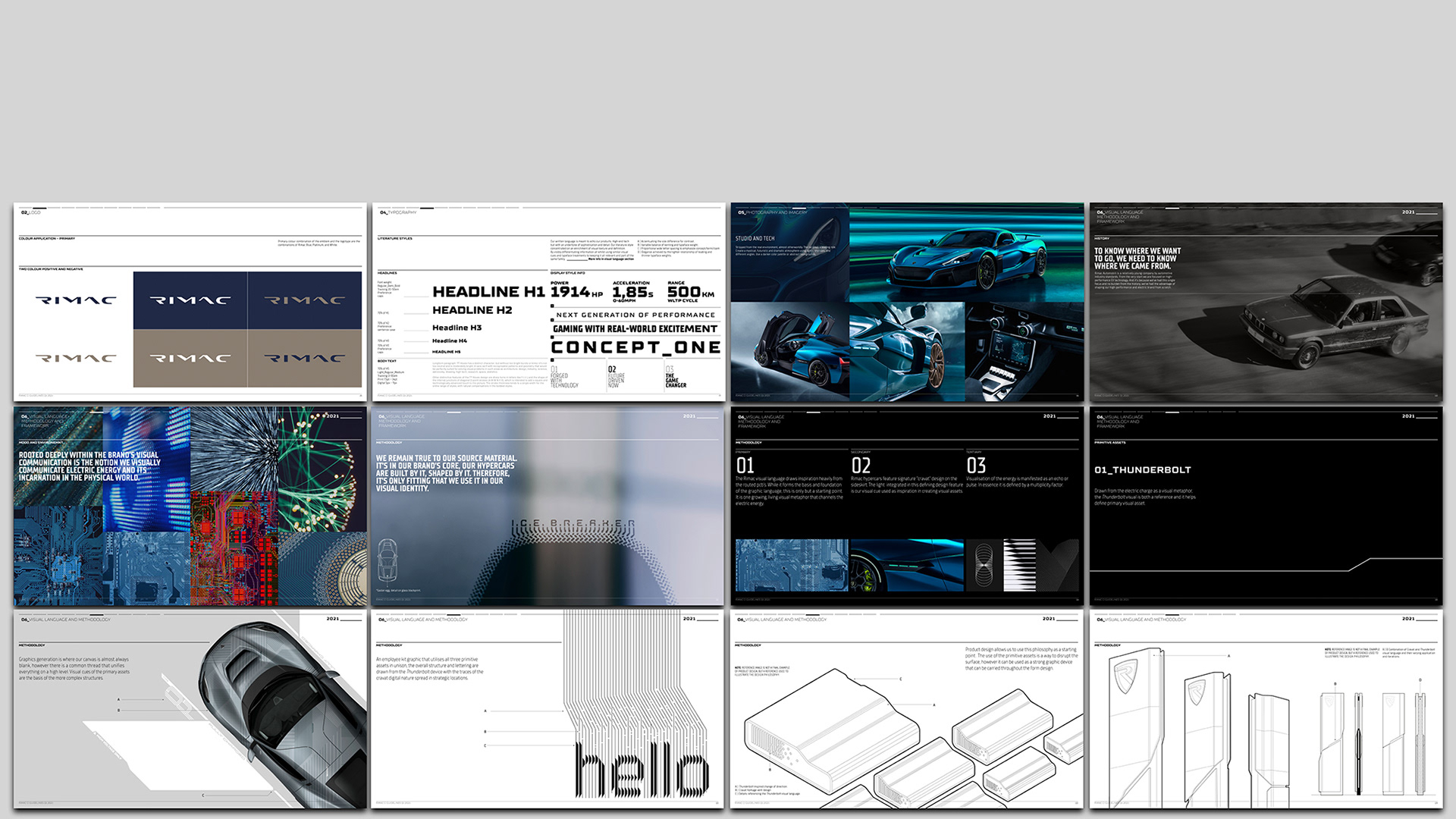Click the 'Headline H4' sample text
Viewport: 1456px width, 819px height.
click(450, 341)
